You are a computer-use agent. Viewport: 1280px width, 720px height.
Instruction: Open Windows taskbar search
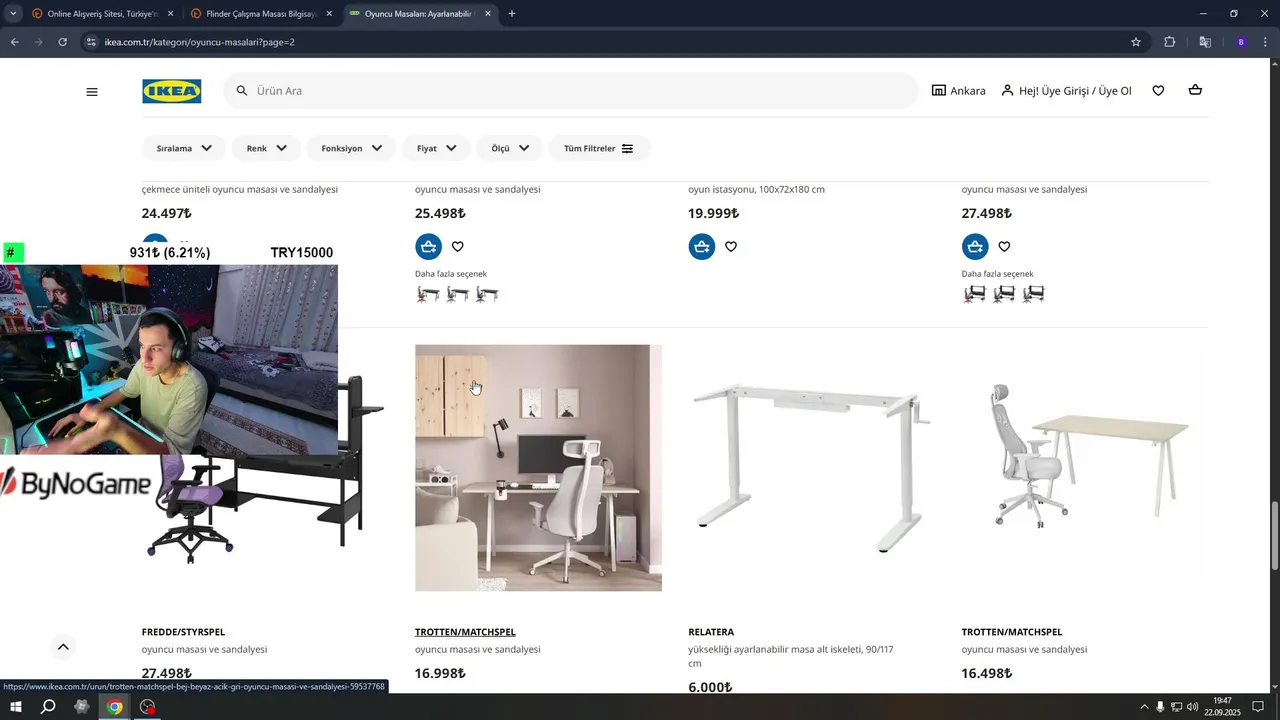coord(48,707)
